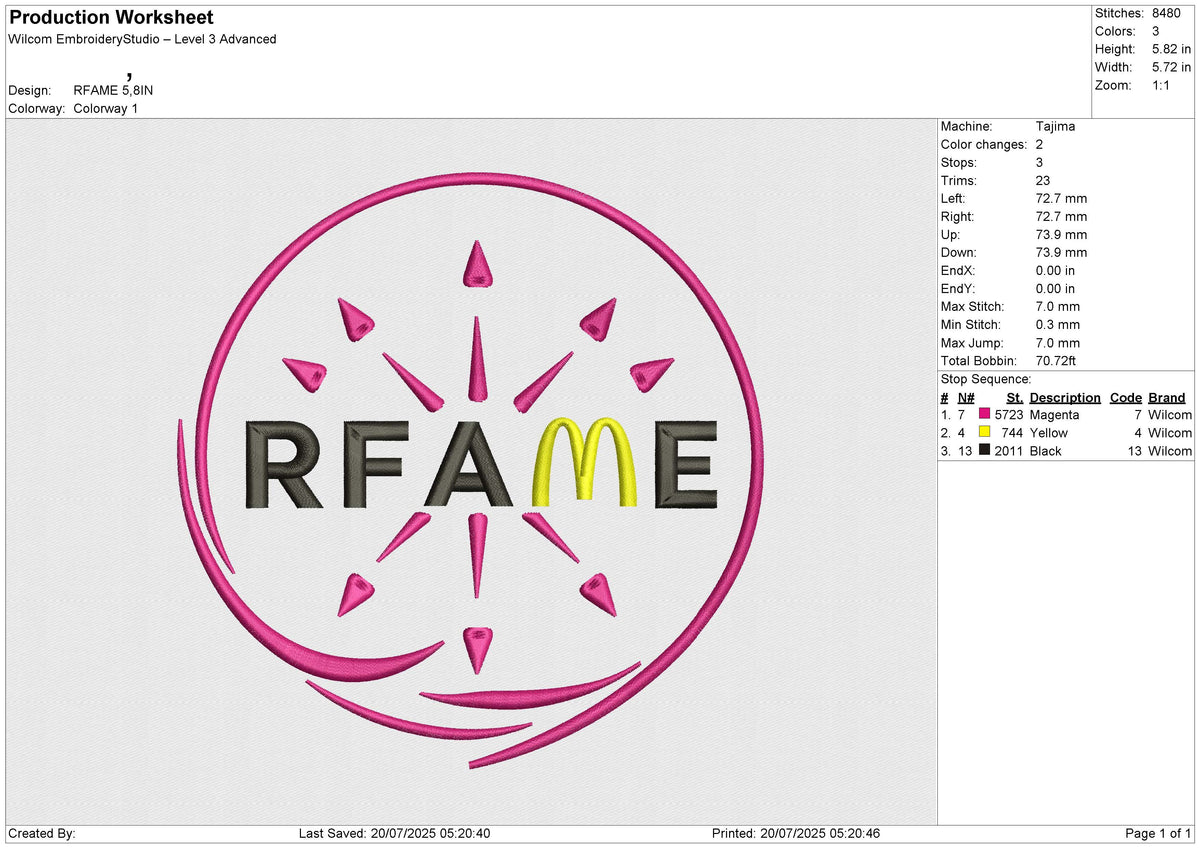Click the Machine value Tajima

coord(1056,126)
